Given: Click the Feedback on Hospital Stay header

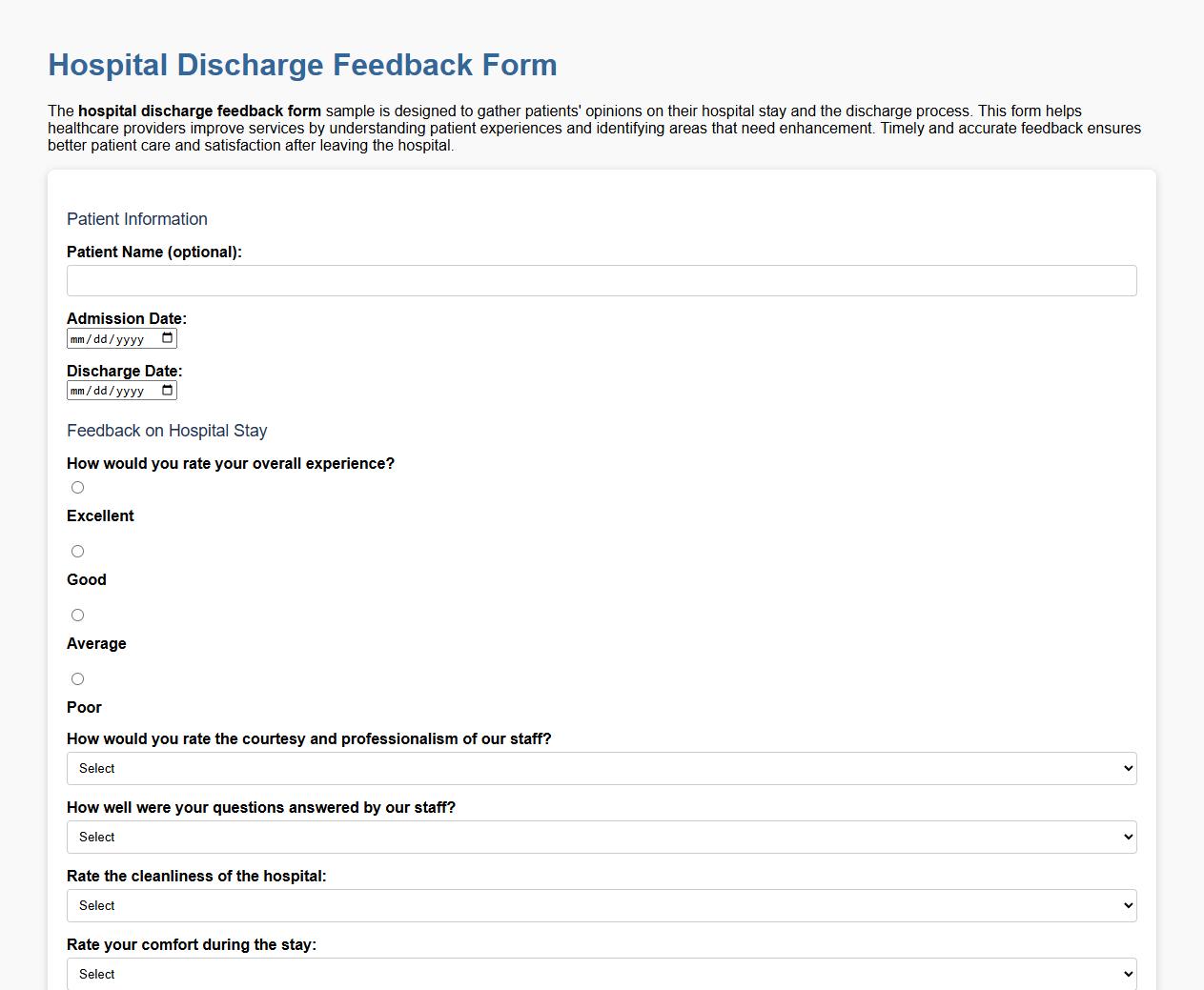Looking at the screenshot, I should (166, 431).
